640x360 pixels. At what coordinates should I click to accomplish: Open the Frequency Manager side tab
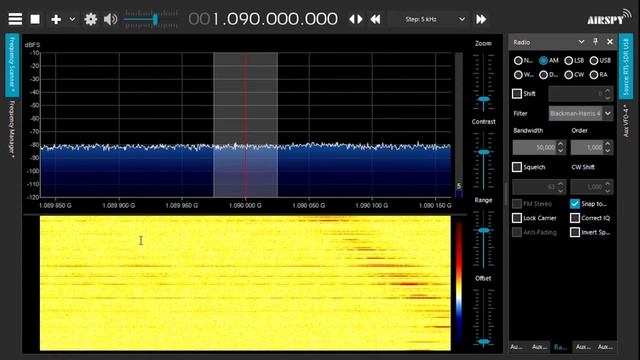click(12, 128)
